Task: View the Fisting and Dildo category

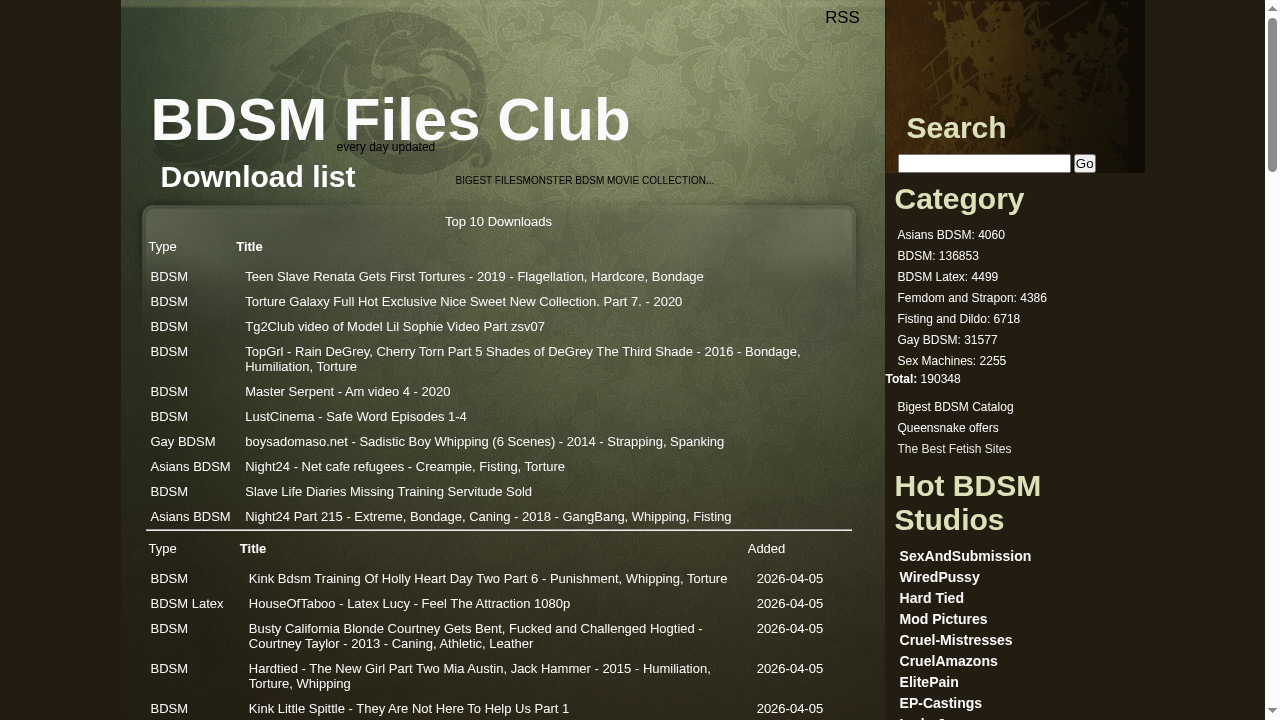Action: tap(958, 318)
